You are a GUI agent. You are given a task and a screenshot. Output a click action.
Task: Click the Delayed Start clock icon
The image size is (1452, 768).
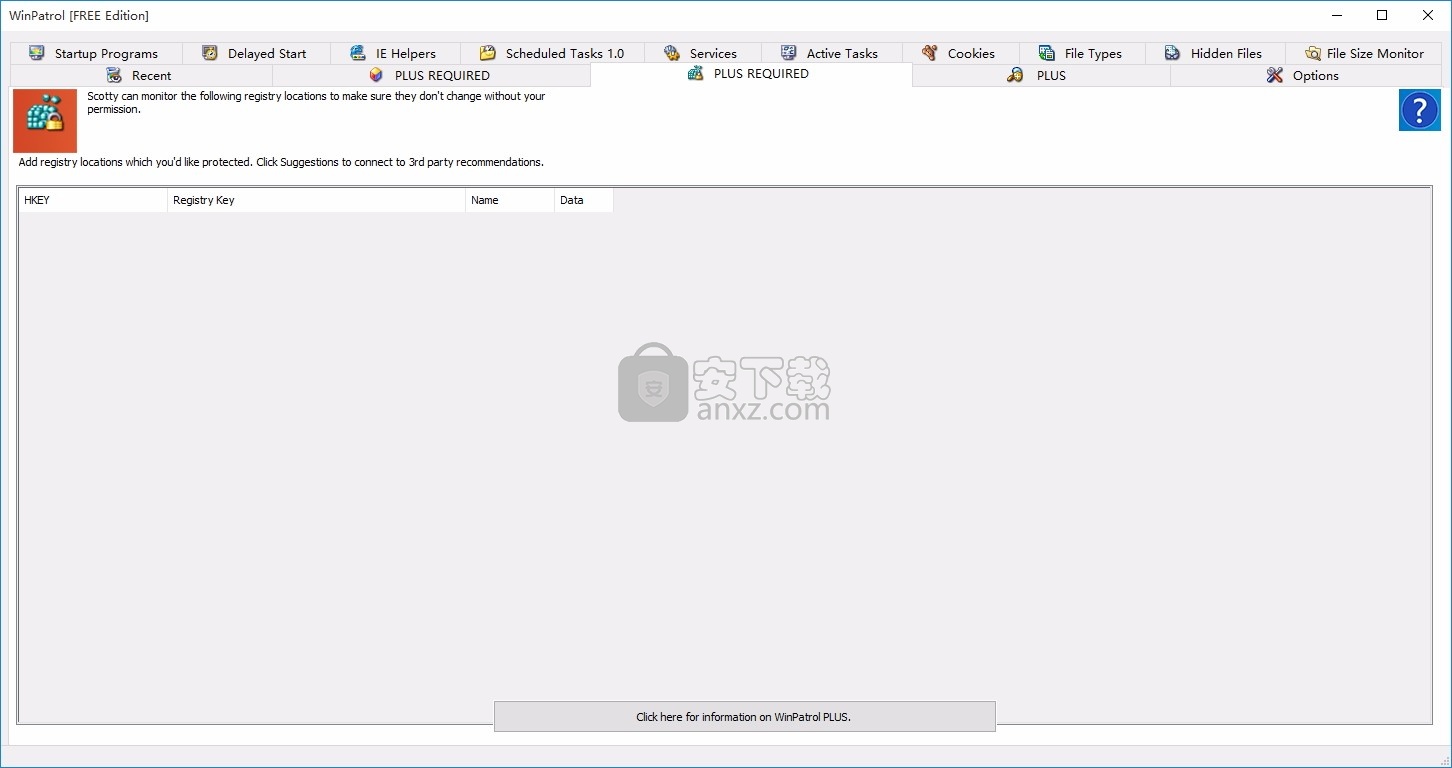point(210,53)
